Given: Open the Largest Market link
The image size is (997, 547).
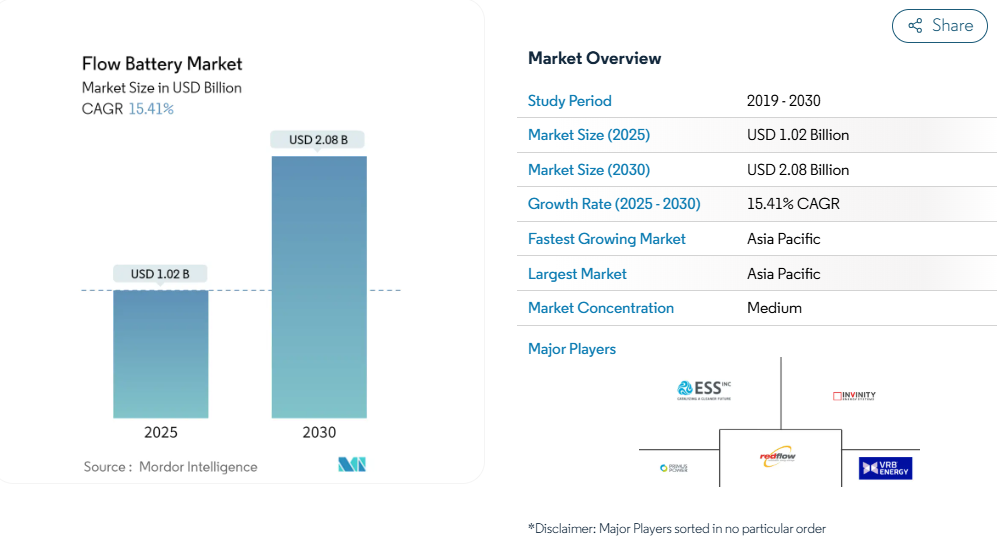Looking at the screenshot, I should pos(577,274).
